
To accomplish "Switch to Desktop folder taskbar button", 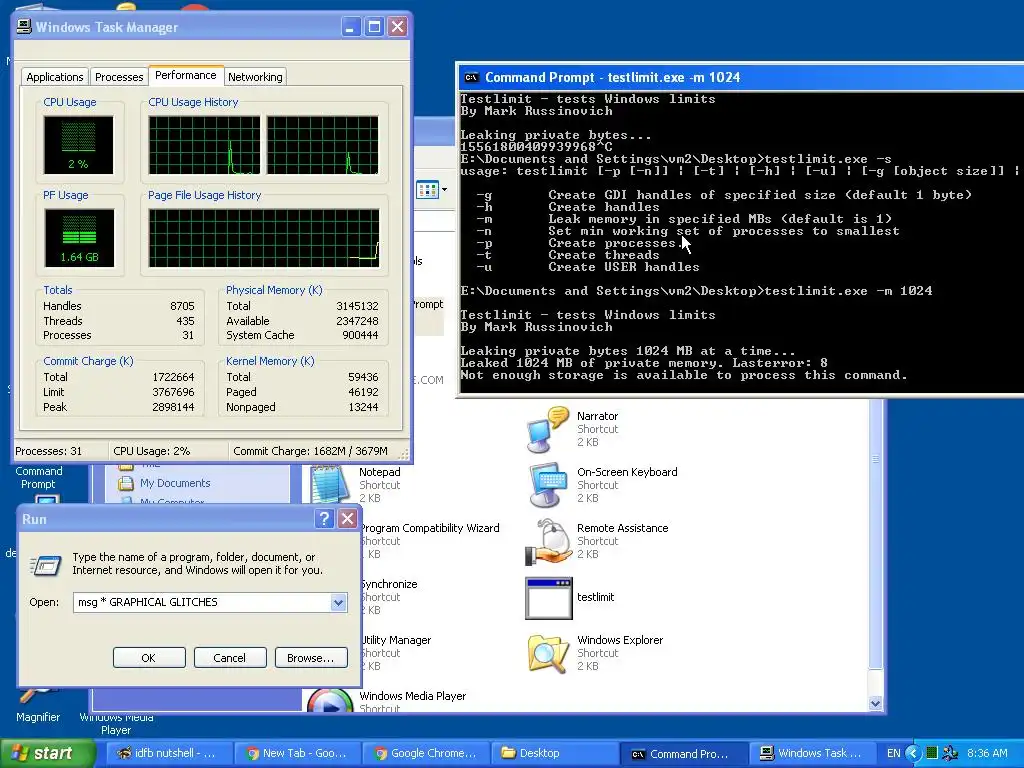I will point(552,753).
